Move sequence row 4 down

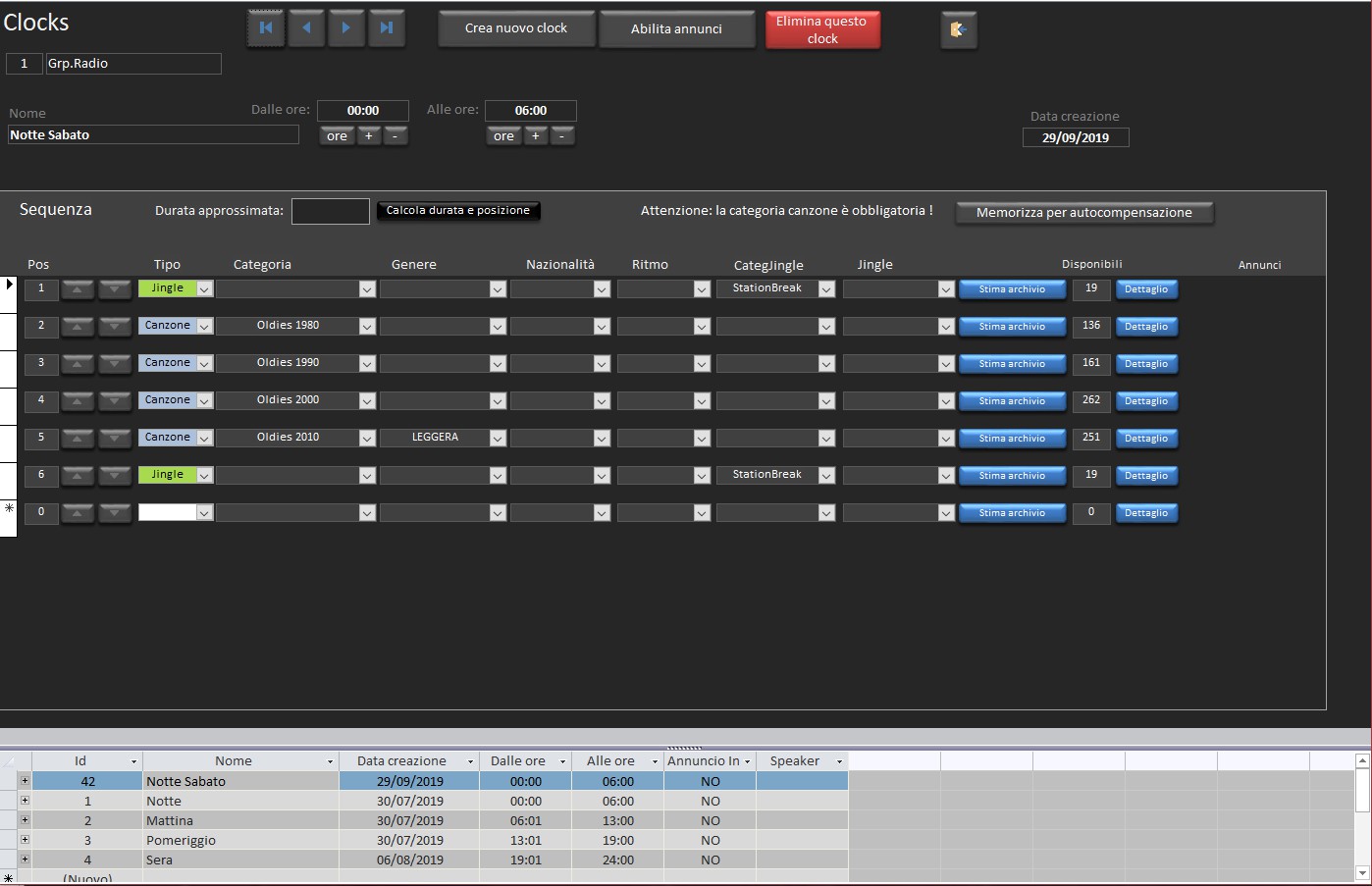(115, 400)
